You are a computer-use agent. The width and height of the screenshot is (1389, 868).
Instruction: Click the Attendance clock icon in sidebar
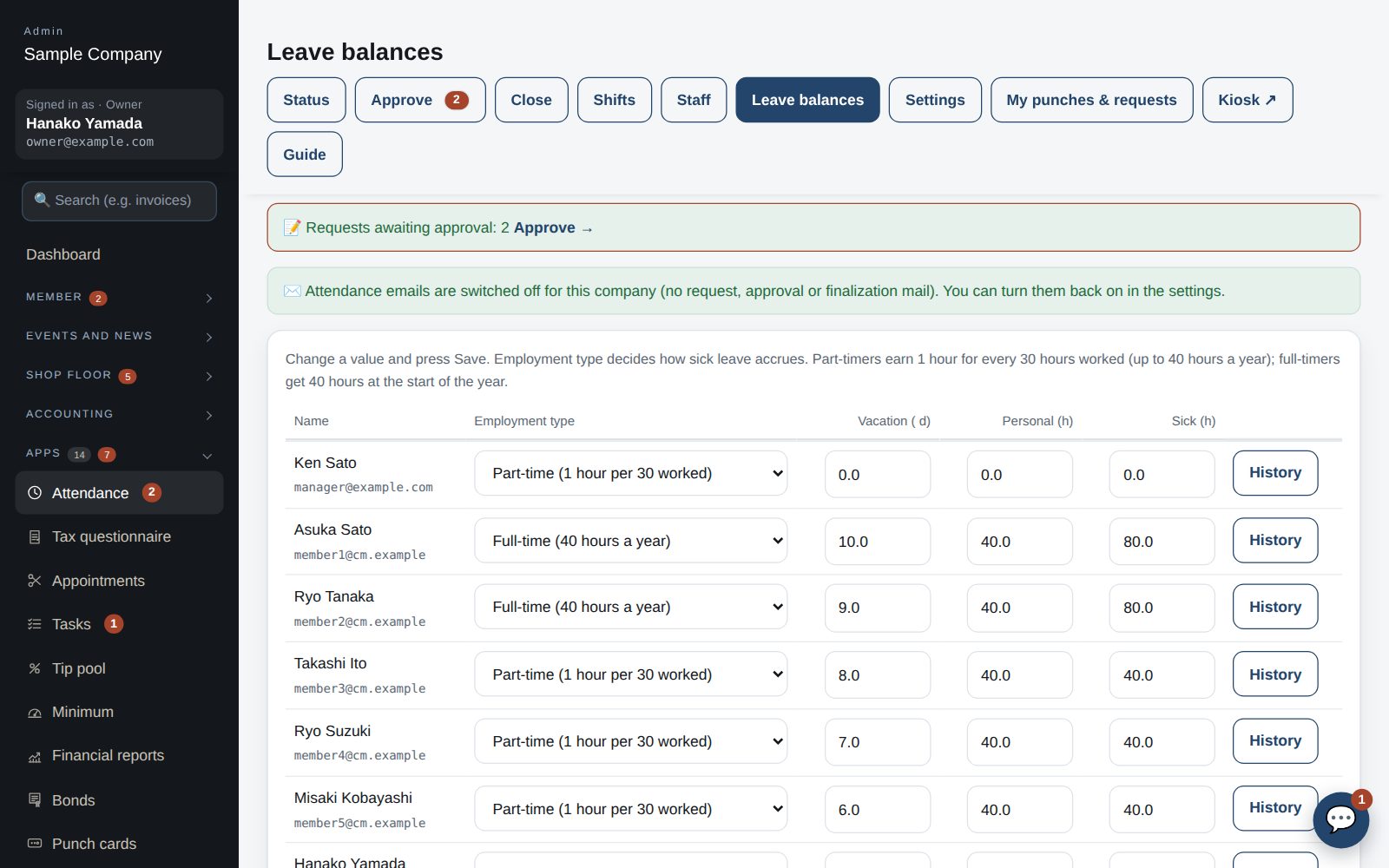point(35,493)
